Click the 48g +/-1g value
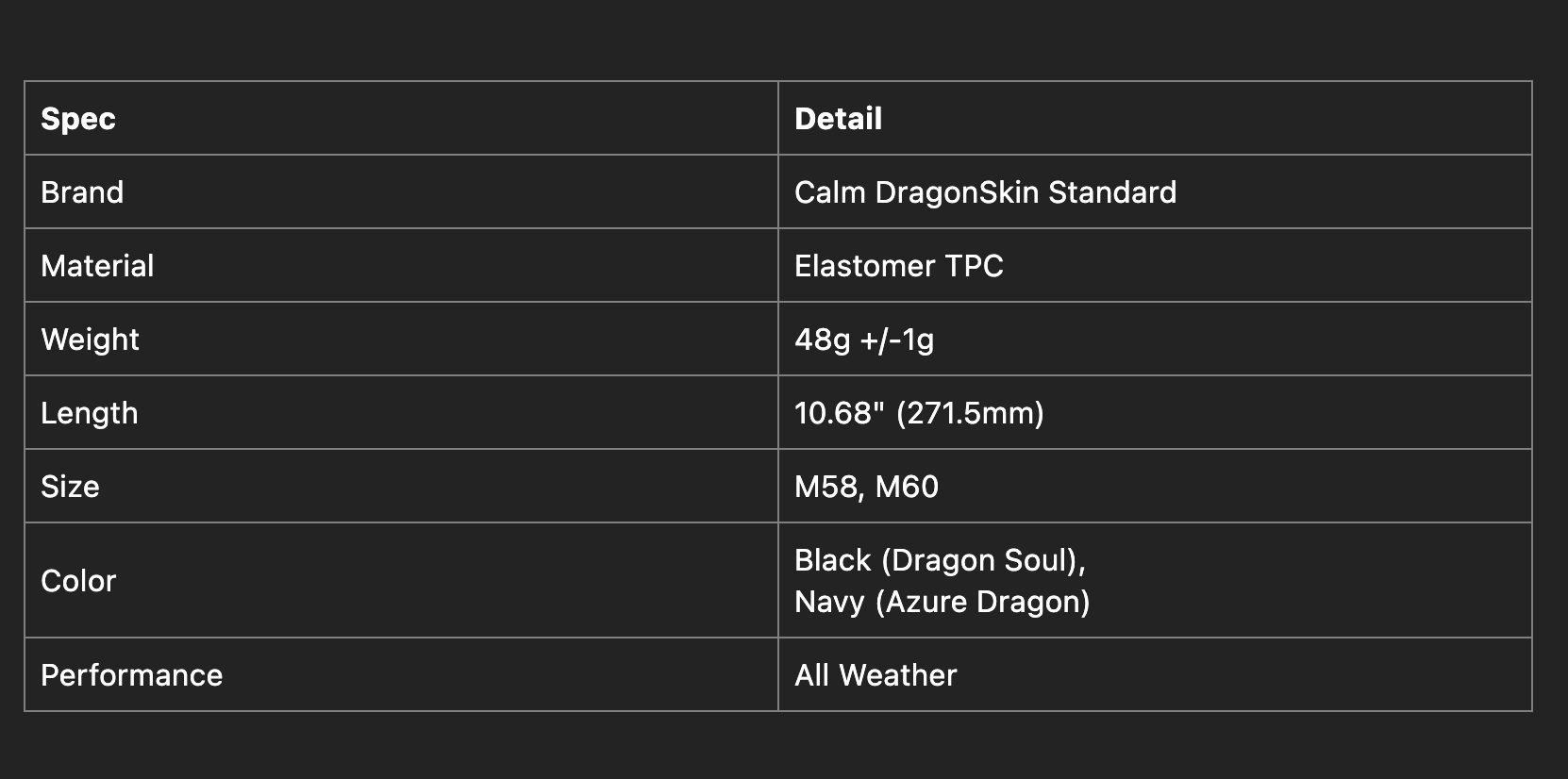 (x=864, y=340)
